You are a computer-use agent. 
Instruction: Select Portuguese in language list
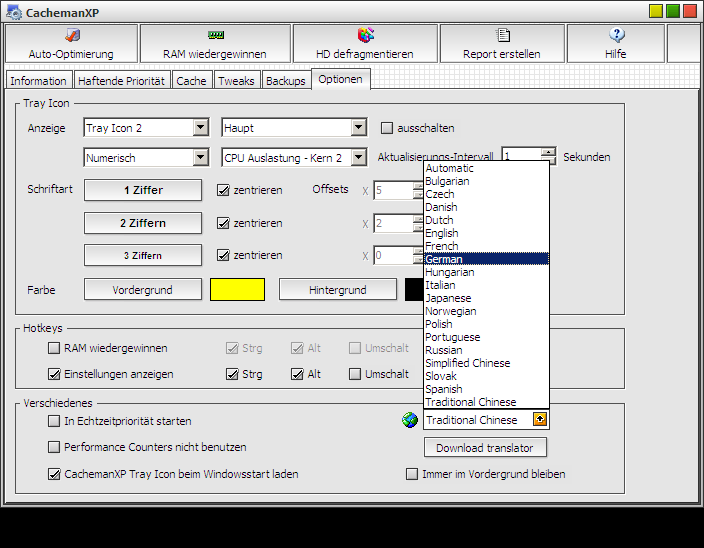tap(486, 337)
